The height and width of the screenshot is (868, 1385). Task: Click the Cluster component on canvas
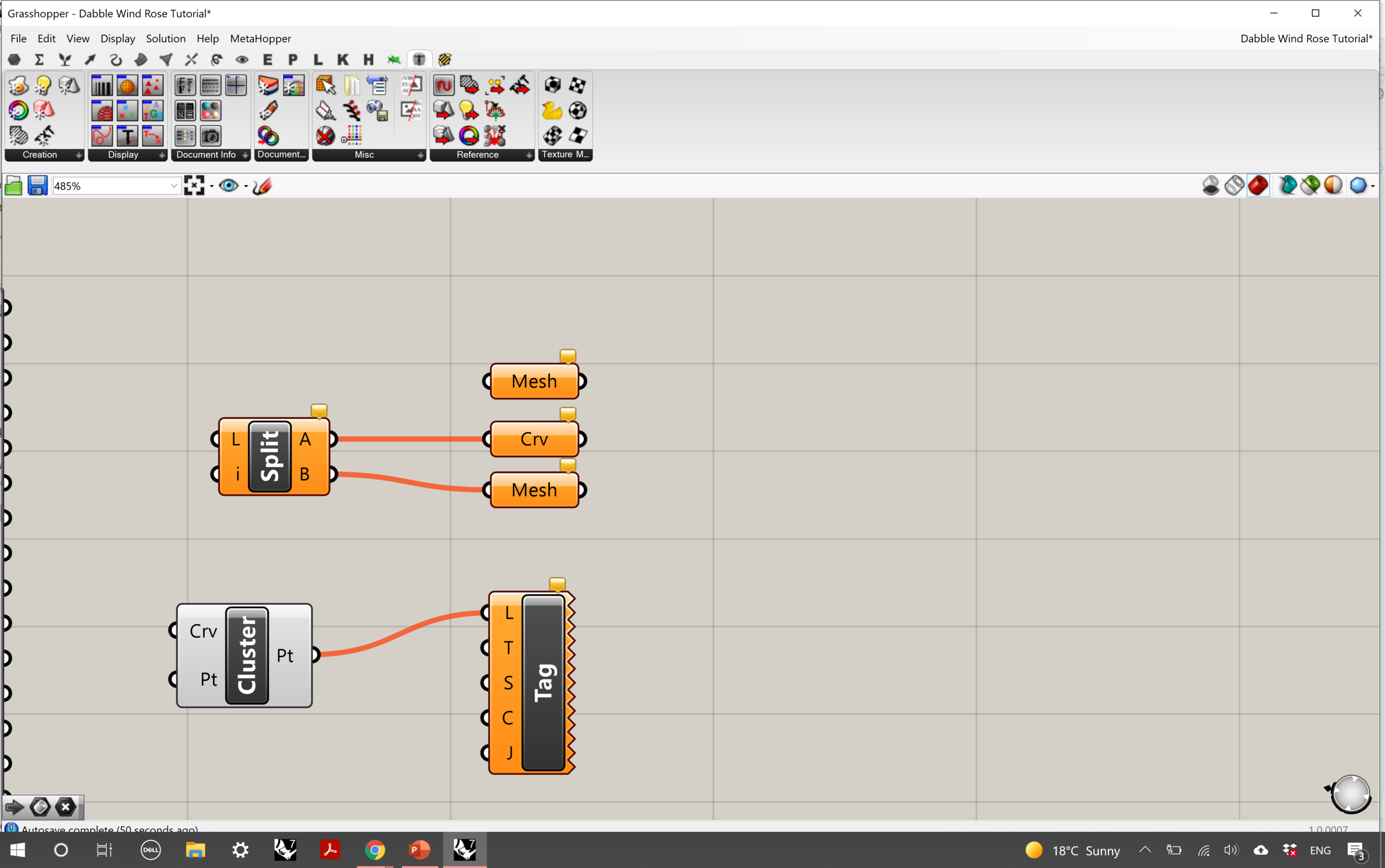[247, 655]
